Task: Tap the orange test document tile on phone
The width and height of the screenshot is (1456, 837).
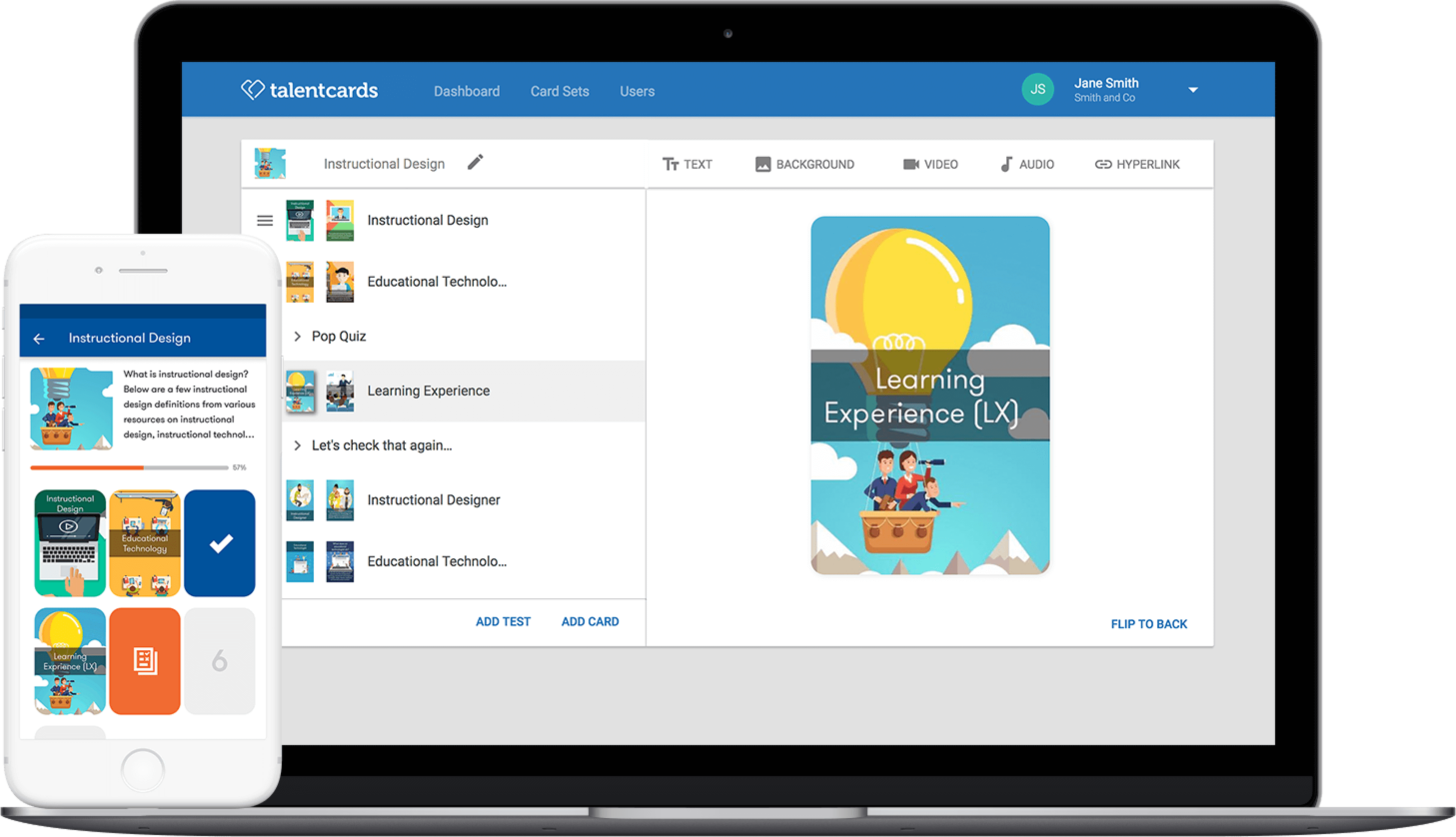Action: point(145,661)
